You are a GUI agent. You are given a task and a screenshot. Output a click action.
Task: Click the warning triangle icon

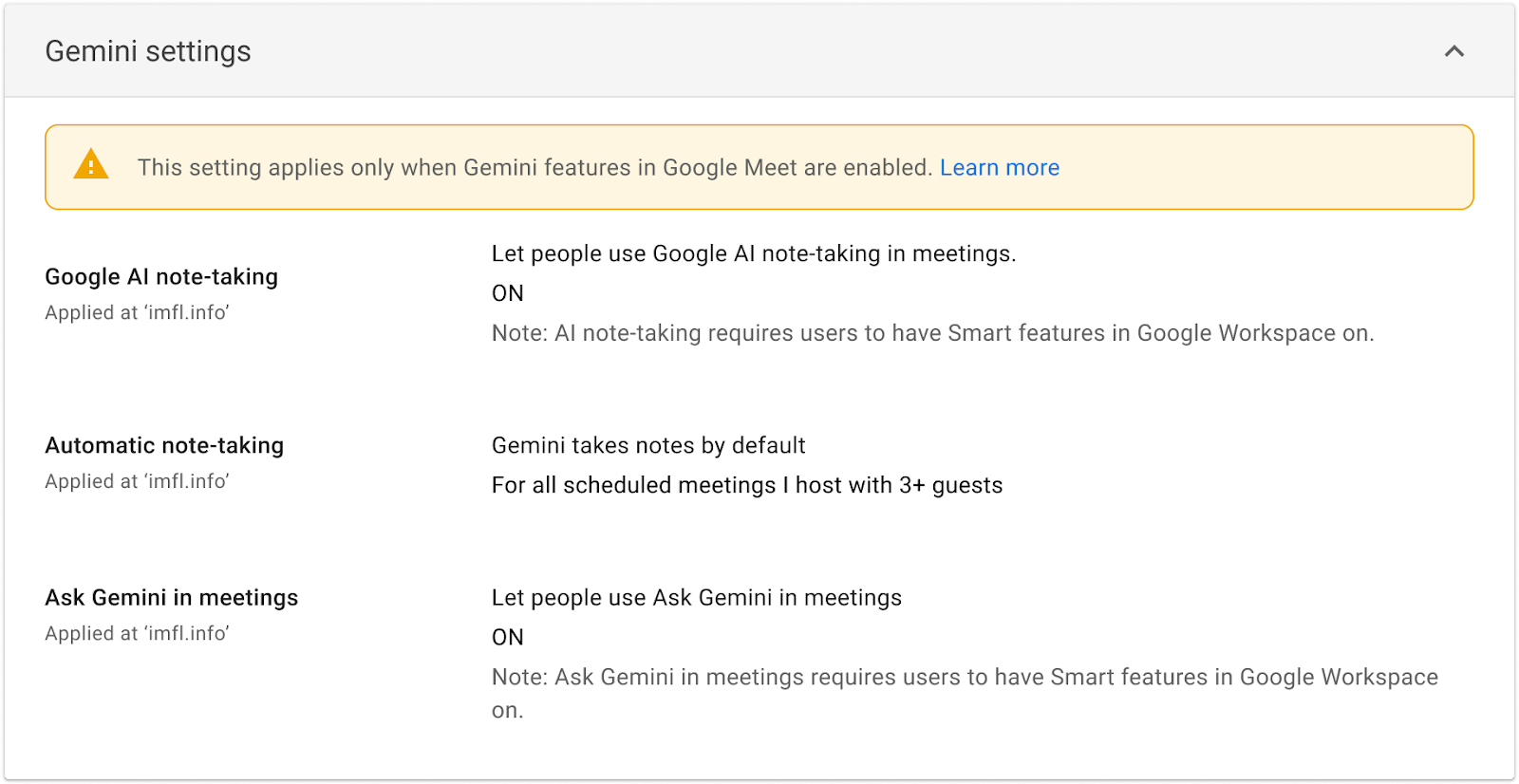click(x=92, y=166)
